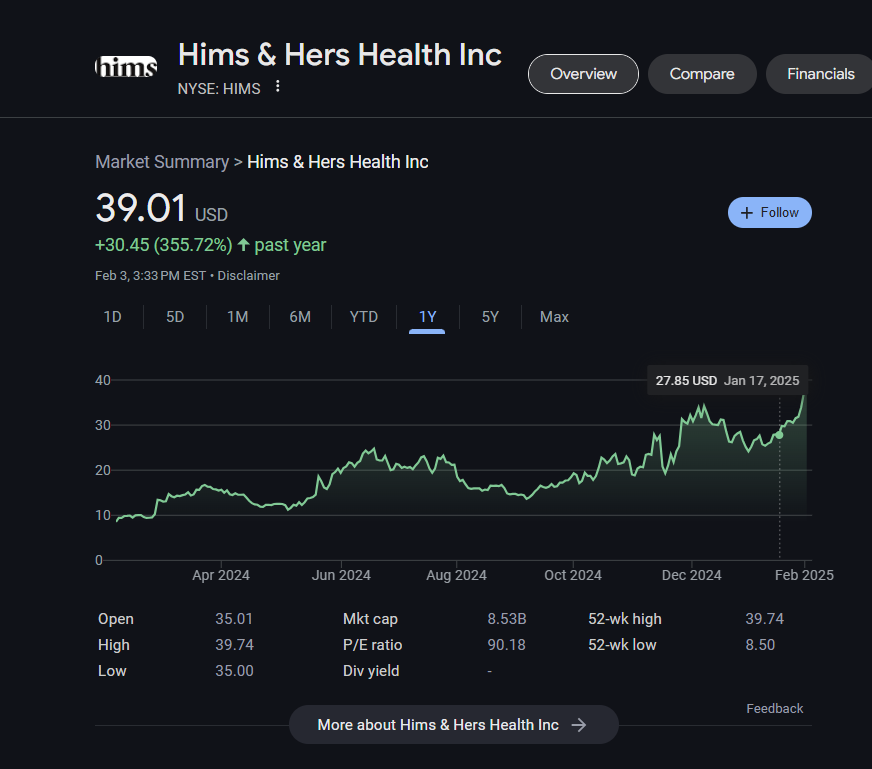The width and height of the screenshot is (872, 769).
Task: Switch to the Compare tab
Action: (x=702, y=74)
